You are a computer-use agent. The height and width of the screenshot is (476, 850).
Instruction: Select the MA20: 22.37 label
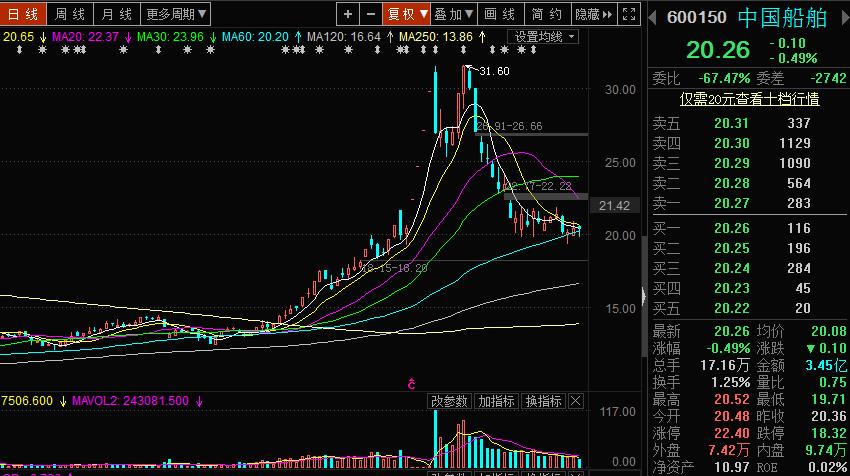pyautogui.click(x=85, y=37)
